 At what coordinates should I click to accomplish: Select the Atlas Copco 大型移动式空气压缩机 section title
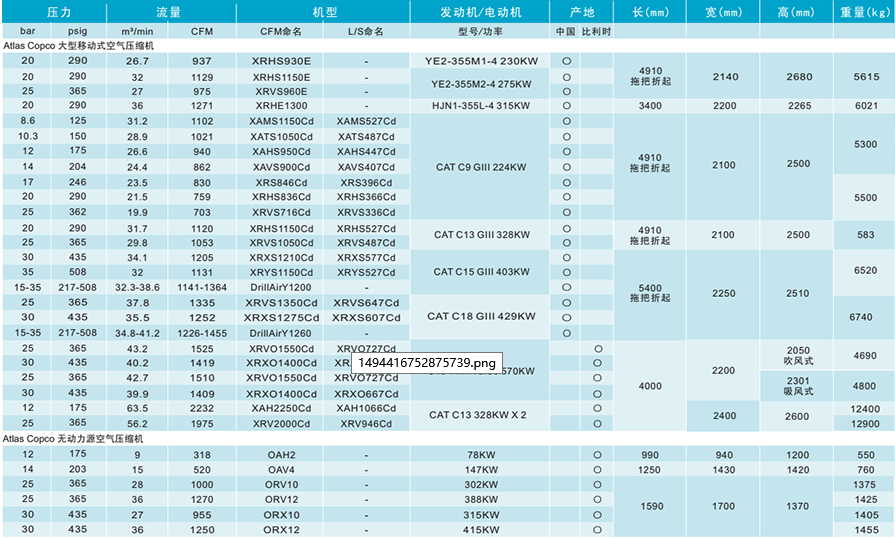click(78, 46)
